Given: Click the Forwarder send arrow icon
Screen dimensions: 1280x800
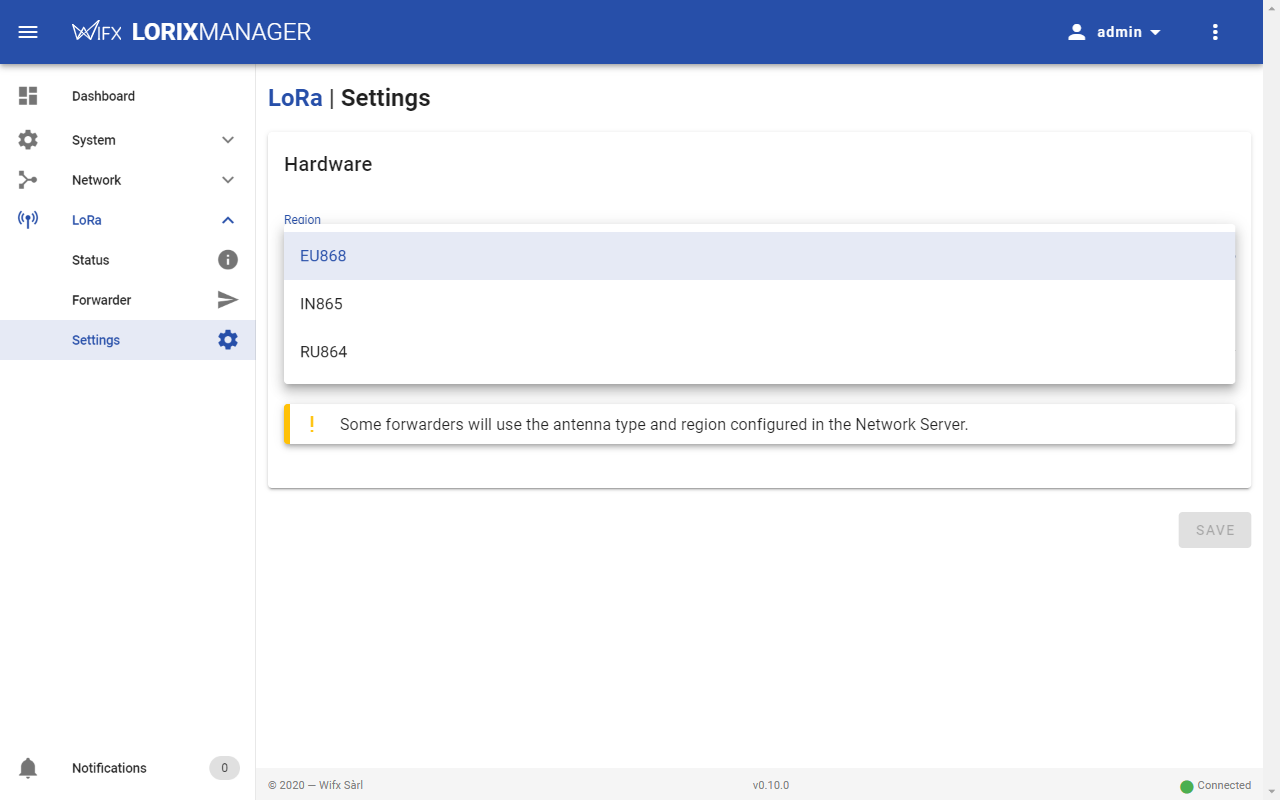Looking at the screenshot, I should [x=228, y=300].
